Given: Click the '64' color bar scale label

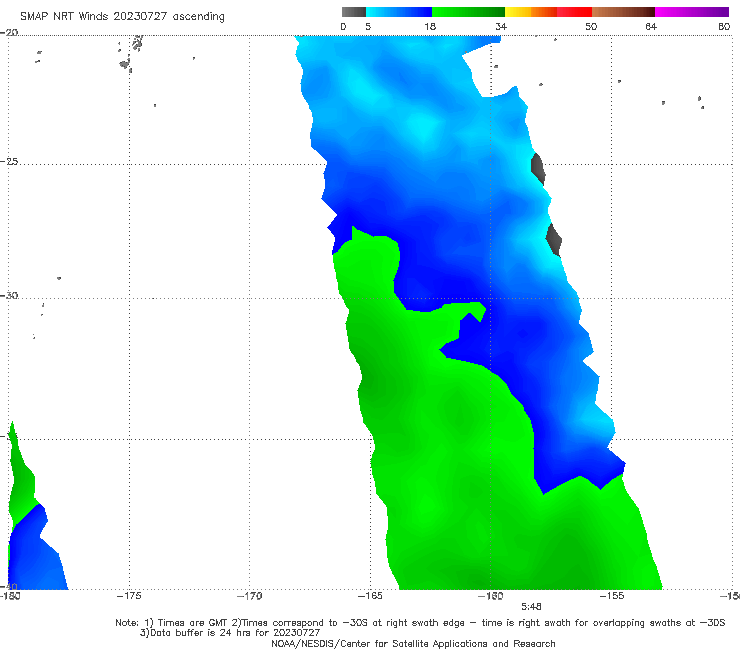Looking at the screenshot, I should click(x=651, y=27).
